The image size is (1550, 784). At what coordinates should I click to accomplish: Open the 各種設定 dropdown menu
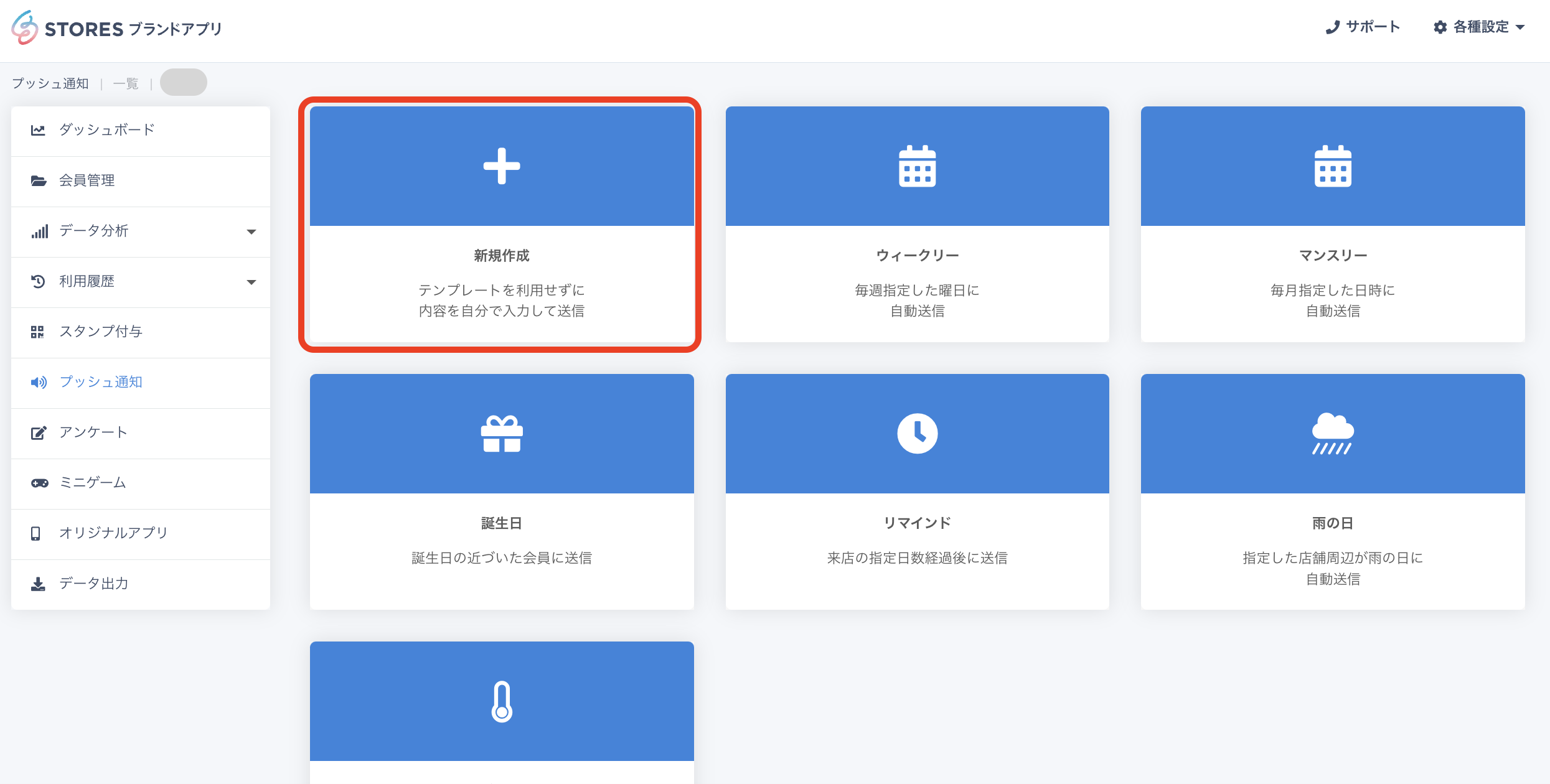point(1479,27)
